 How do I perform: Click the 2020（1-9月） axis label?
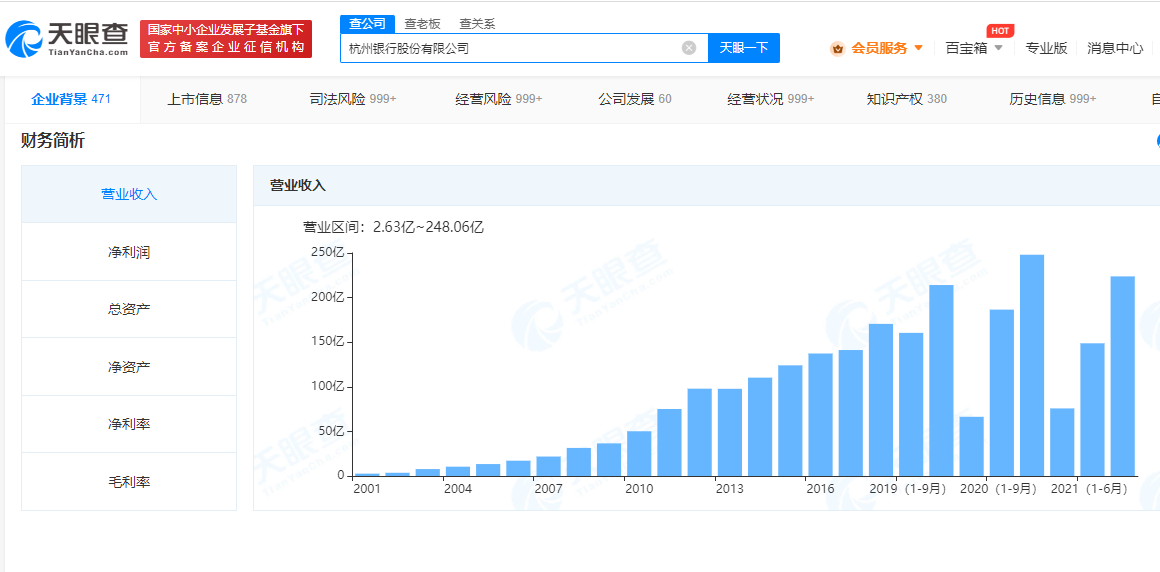pos(998,489)
